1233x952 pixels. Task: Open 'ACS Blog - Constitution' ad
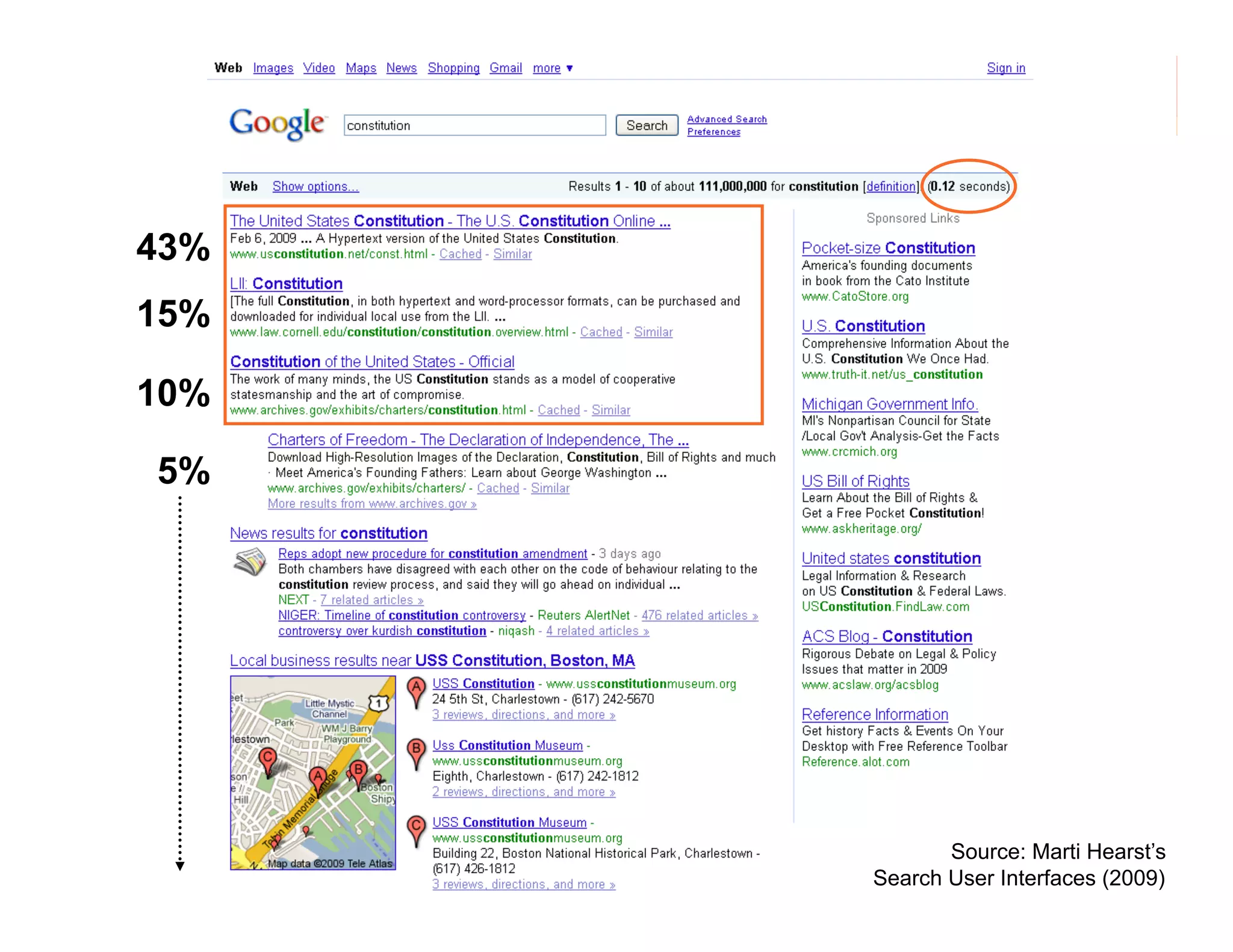tap(887, 637)
